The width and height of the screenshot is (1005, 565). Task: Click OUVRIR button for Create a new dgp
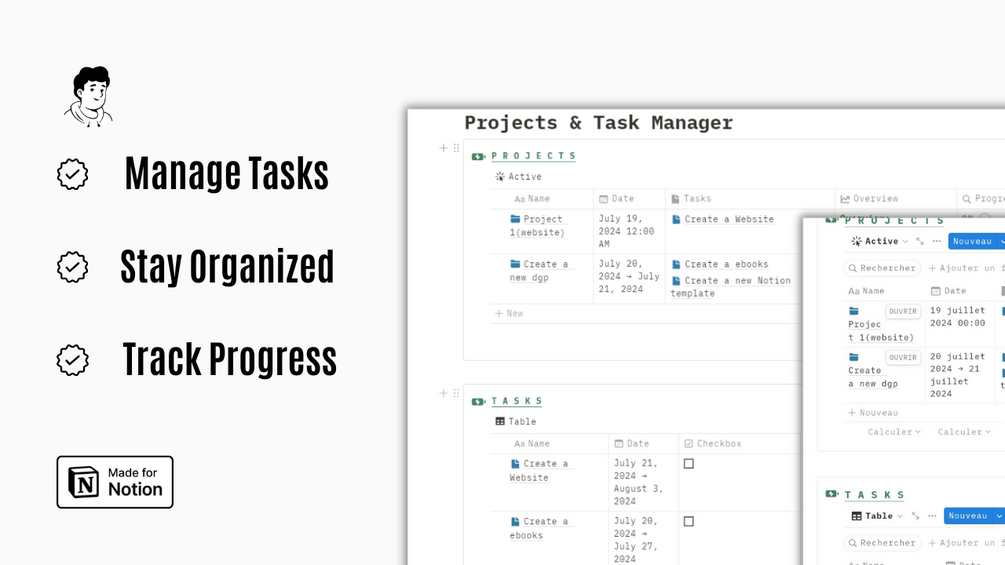tap(903, 357)
